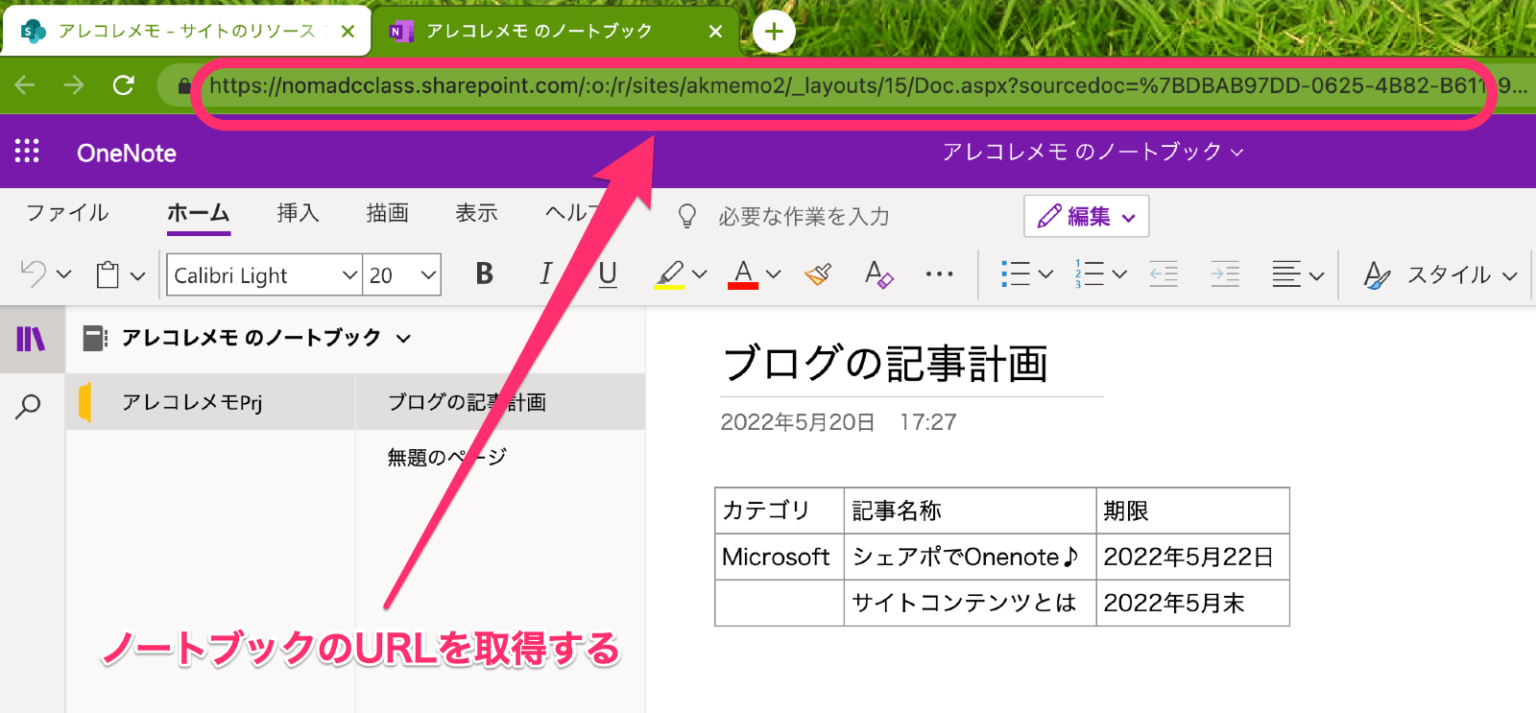Viewport: 1536px width, 713px height.
Task: Click the yellow highlighter icon
Action: point(670,273)
